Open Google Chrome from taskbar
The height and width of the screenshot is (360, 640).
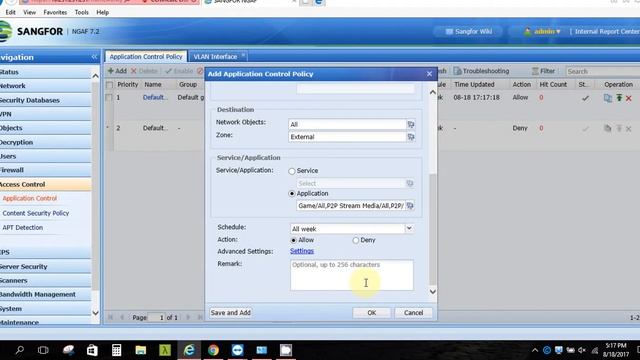point(213,350)
